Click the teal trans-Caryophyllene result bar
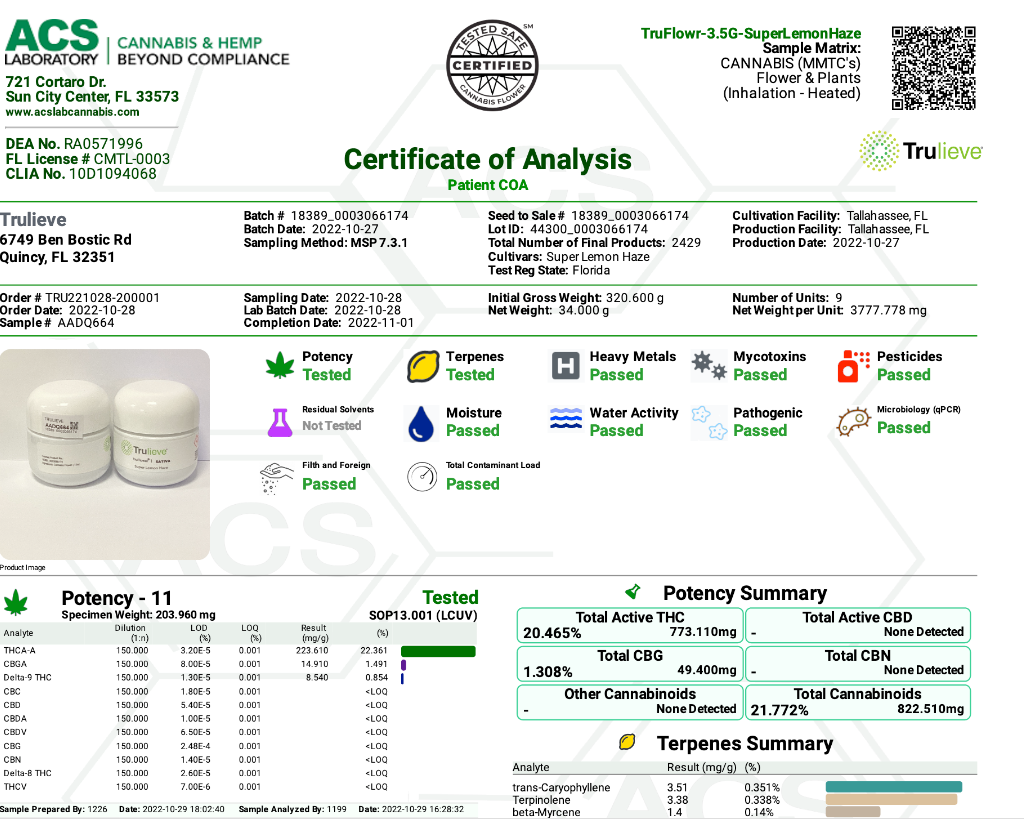1024x822 pixels. [893, 787]
